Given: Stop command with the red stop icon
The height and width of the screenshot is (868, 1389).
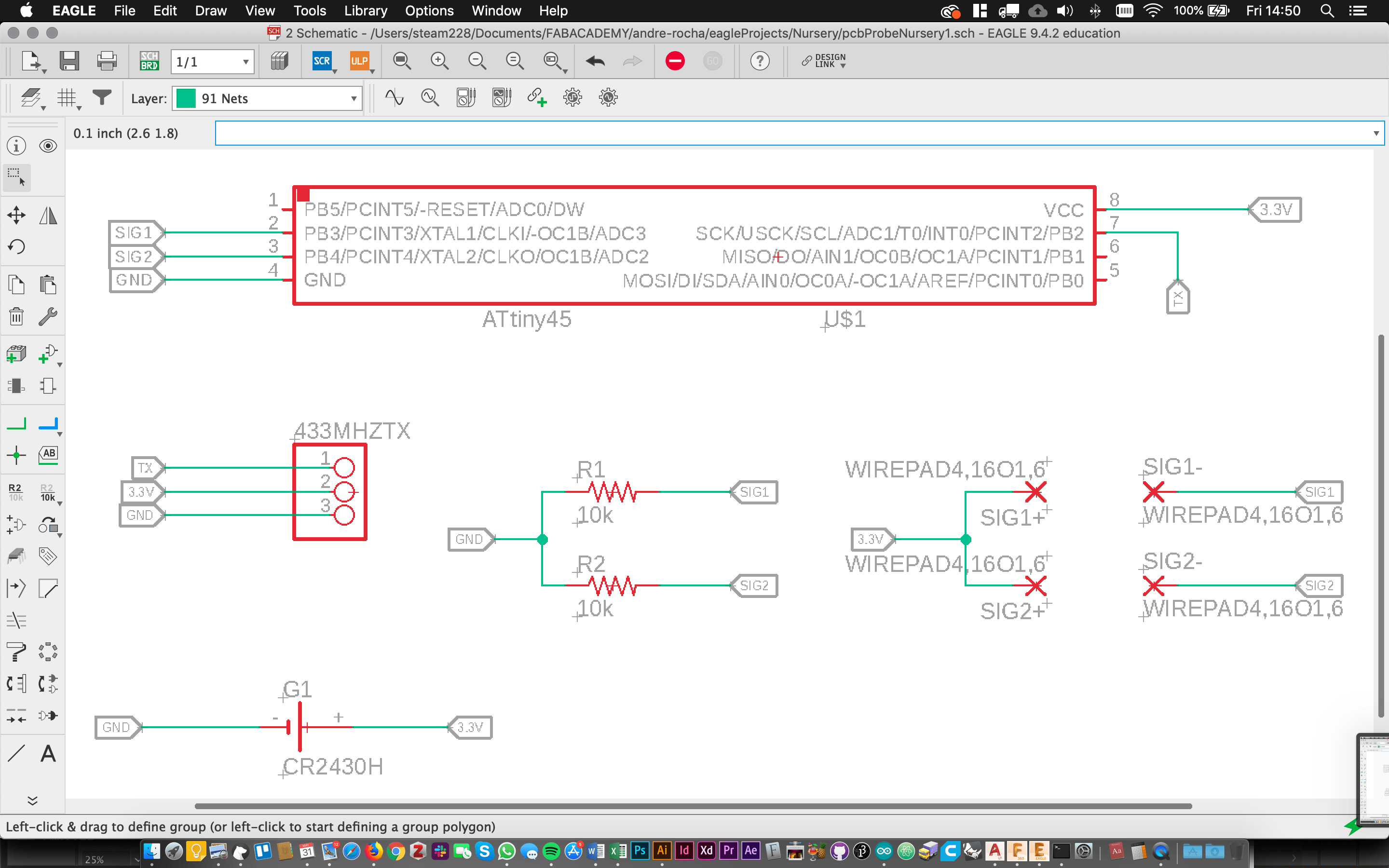Looking at the screenshot, I should (675, 61).
